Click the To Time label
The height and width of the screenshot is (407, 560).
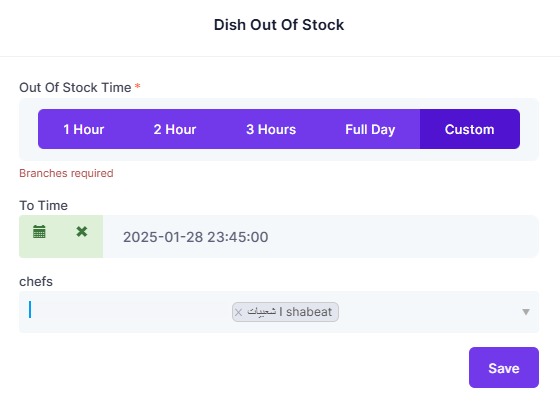pos(44,206)
